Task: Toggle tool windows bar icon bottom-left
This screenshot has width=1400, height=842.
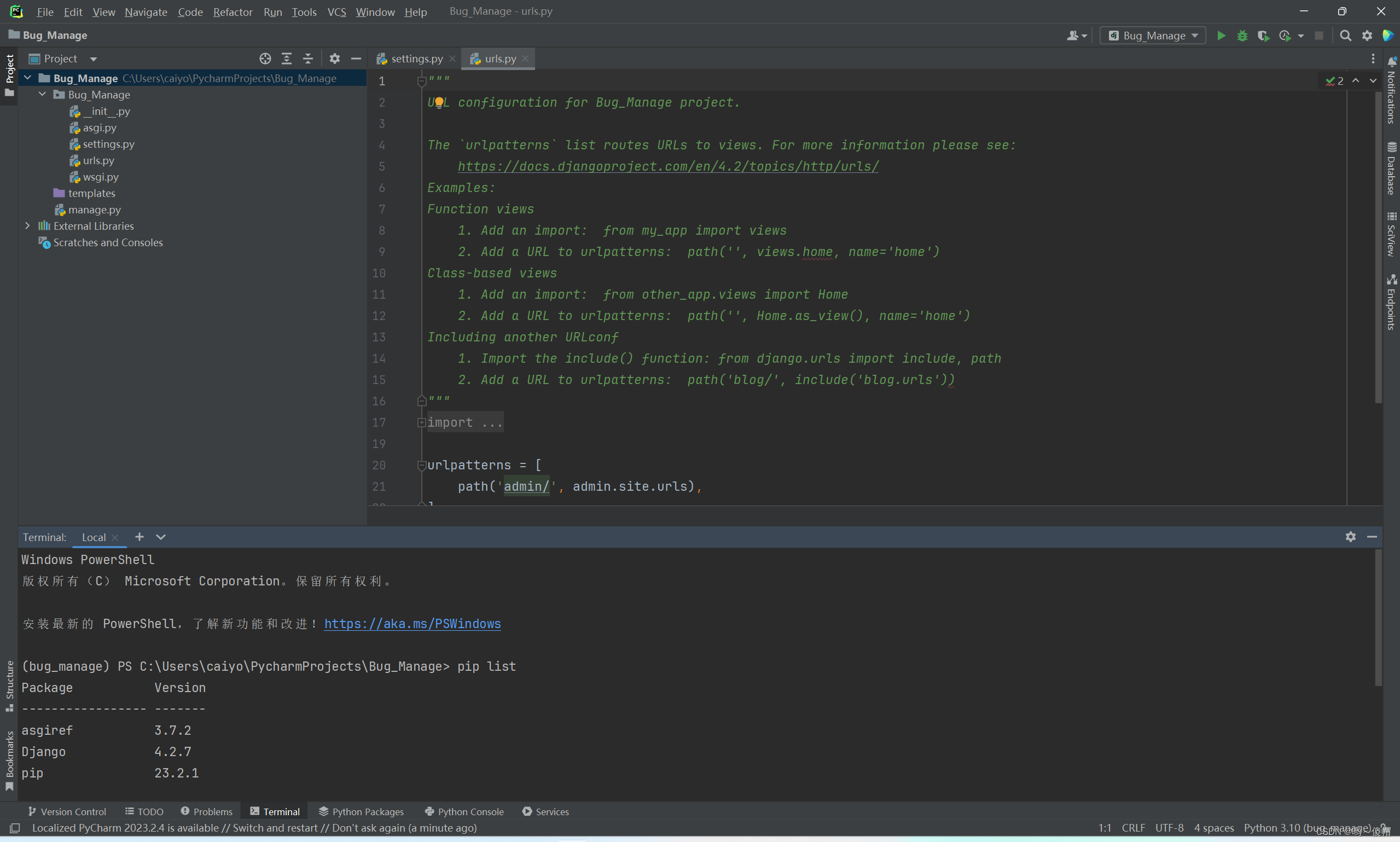Action: click(15, 828)
